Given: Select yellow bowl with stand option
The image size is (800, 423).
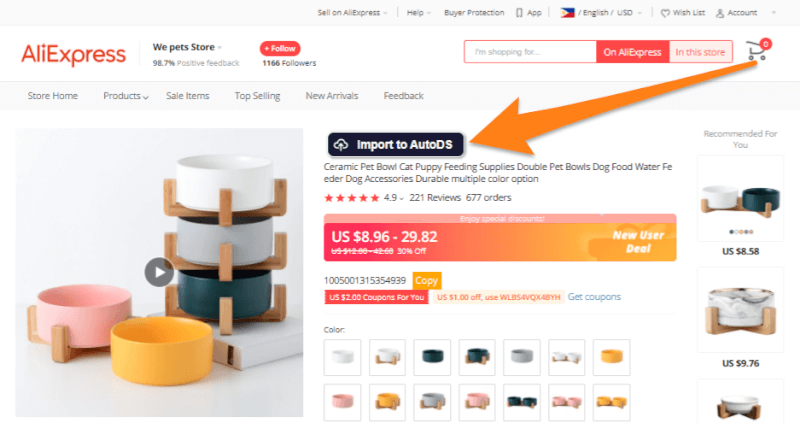Looking at the screenshot, I should pyautogui.click(x=387, y=402).
